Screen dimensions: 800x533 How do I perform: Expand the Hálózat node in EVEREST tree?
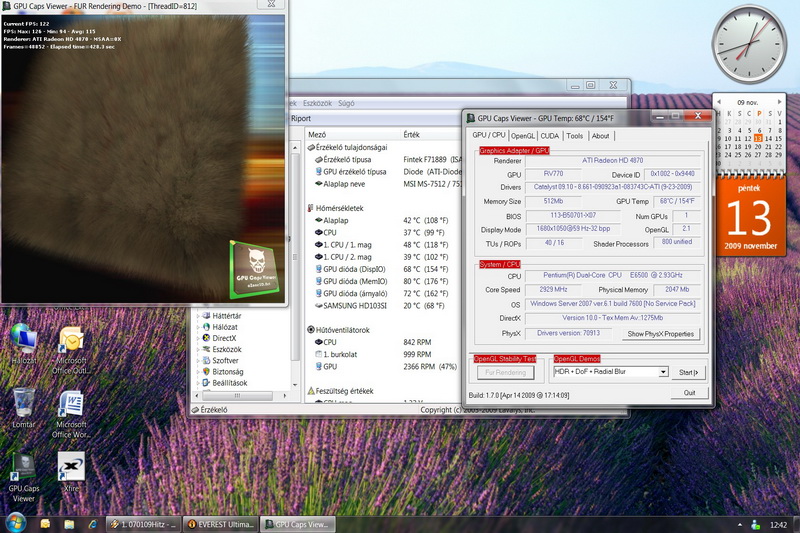tap(198, 327)
